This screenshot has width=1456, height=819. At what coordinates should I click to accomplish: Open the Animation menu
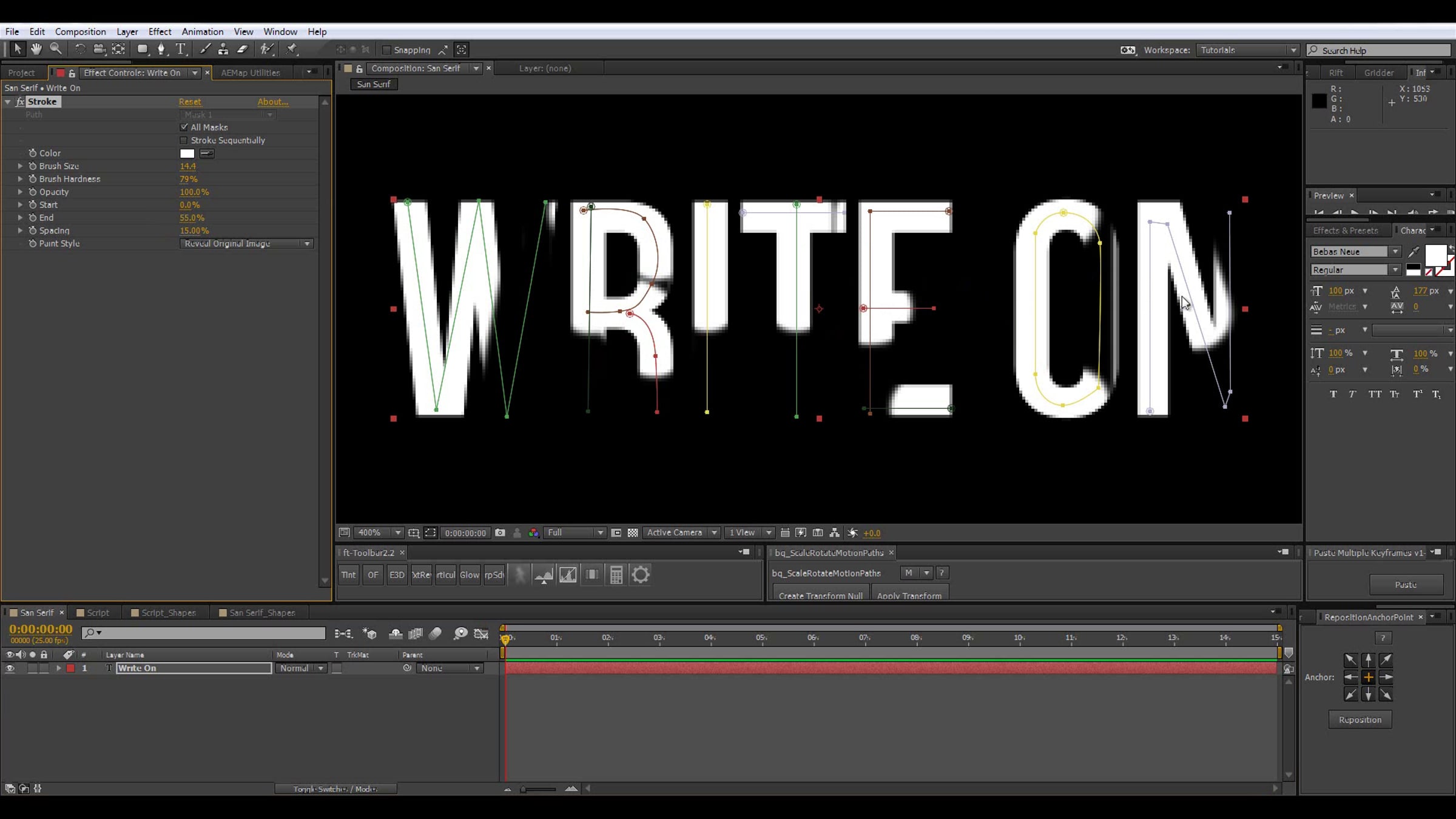(202, 32)
